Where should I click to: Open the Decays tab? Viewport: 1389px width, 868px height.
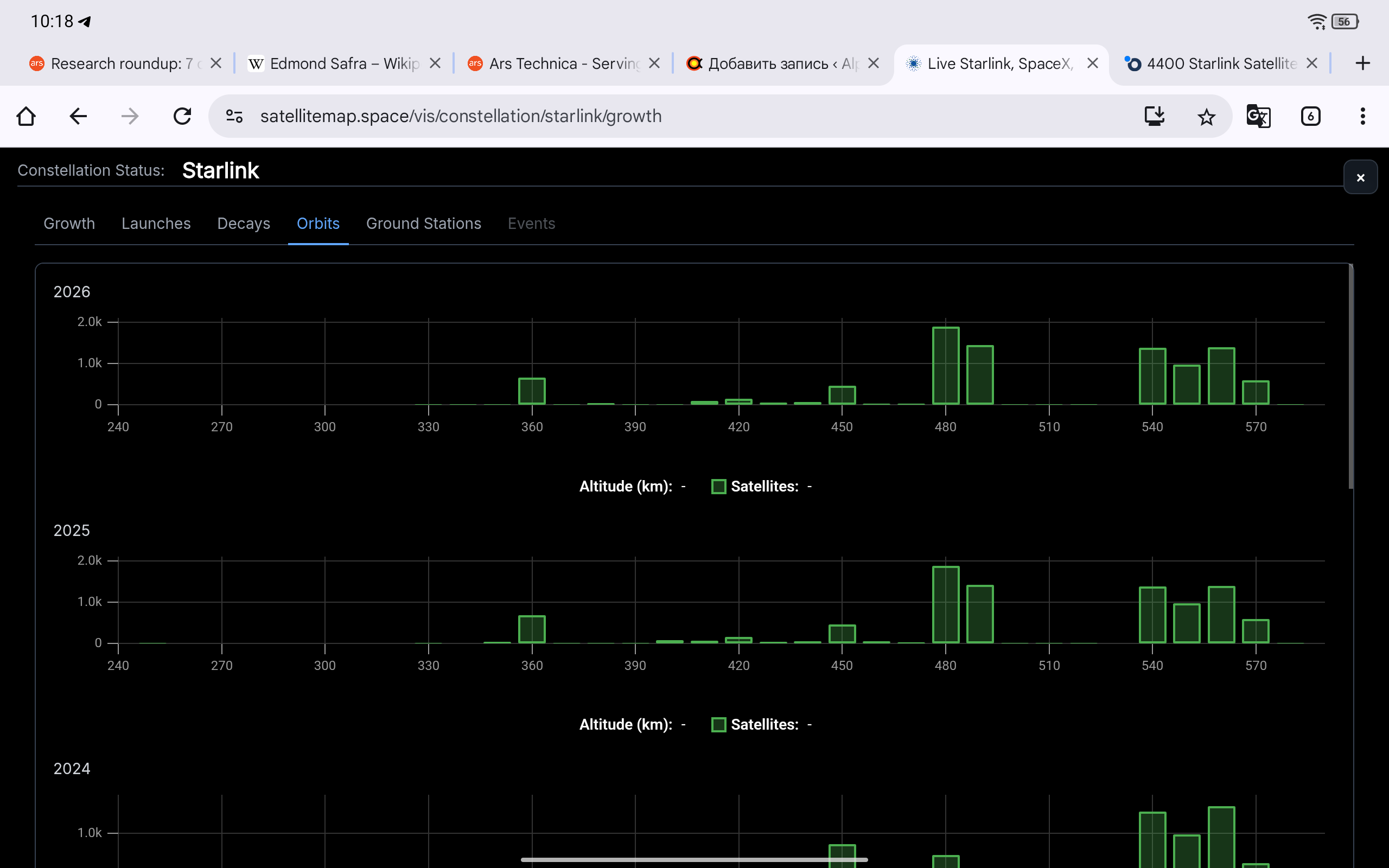(244, 224)
